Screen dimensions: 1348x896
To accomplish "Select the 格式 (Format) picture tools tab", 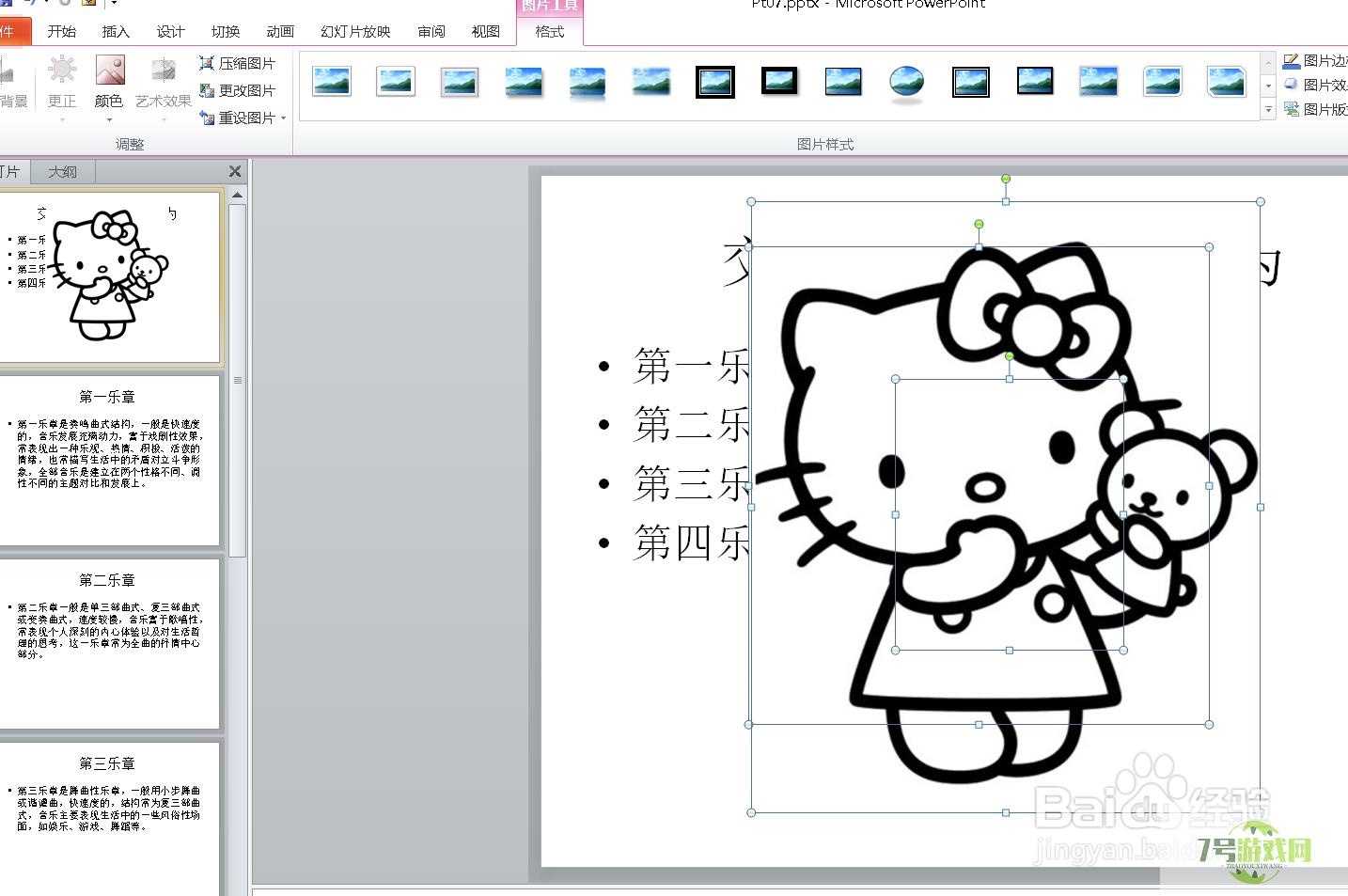I will 550,31.
